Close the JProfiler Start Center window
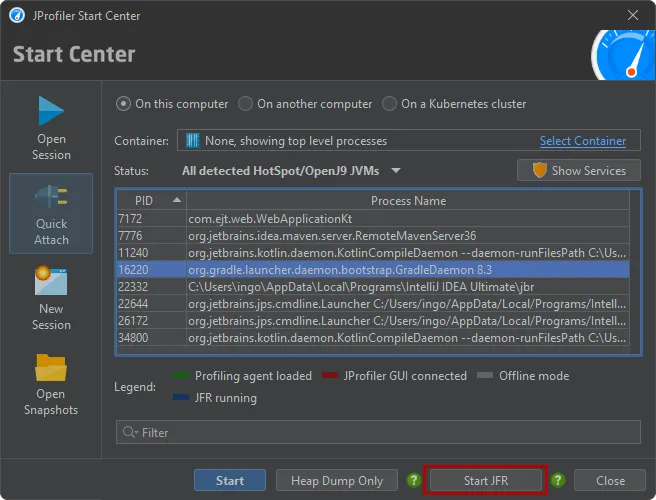656x500 pixels. [x=633, y=15]
